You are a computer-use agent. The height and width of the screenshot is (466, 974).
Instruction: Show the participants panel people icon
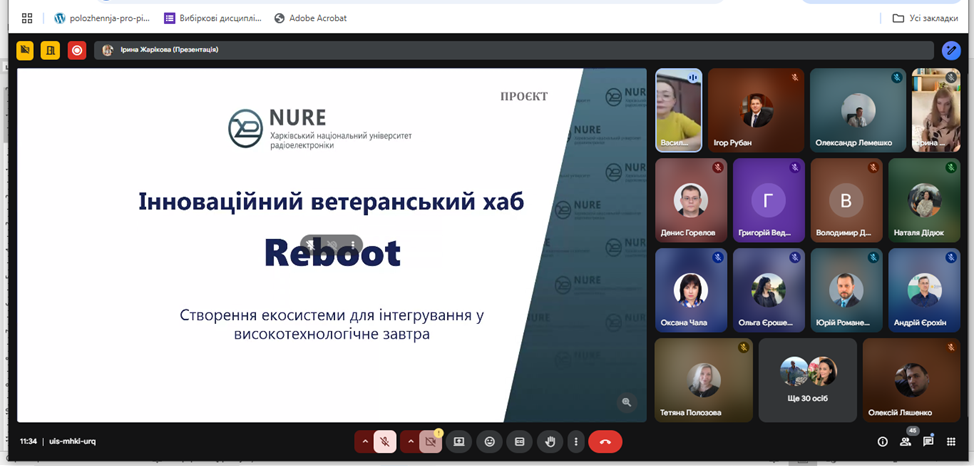tap(905, 442)
